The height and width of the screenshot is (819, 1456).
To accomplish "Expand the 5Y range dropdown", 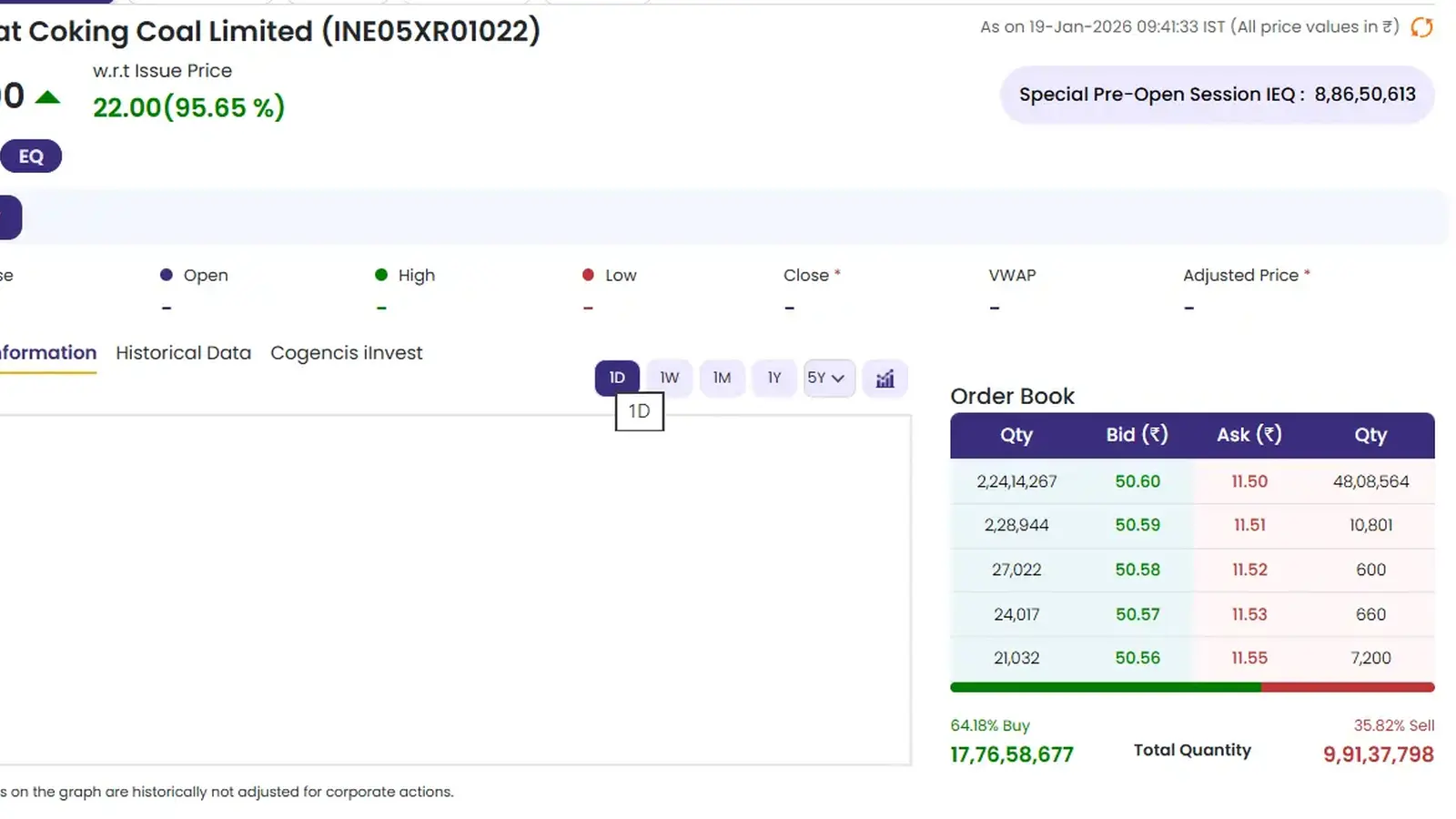I will 828,378.
